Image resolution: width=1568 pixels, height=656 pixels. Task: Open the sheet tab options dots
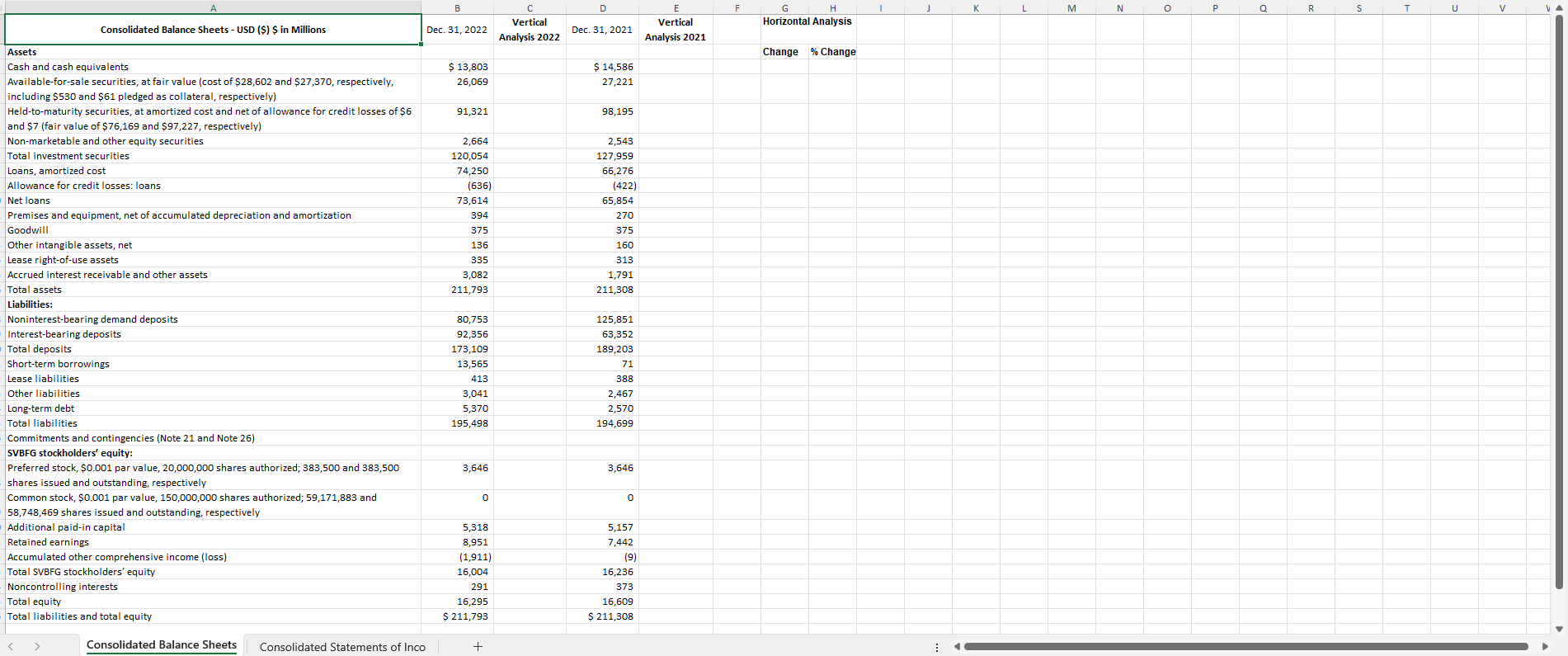[x=936, y=647]
